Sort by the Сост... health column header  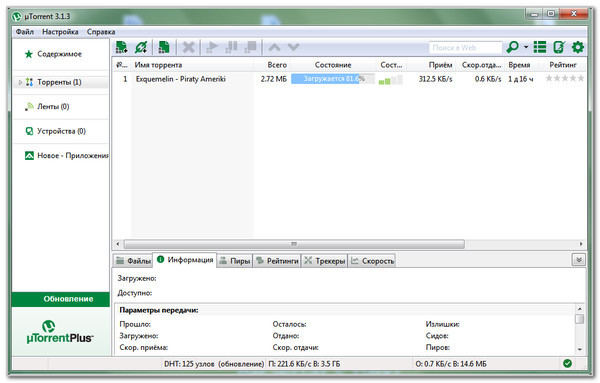coord(391,65)
